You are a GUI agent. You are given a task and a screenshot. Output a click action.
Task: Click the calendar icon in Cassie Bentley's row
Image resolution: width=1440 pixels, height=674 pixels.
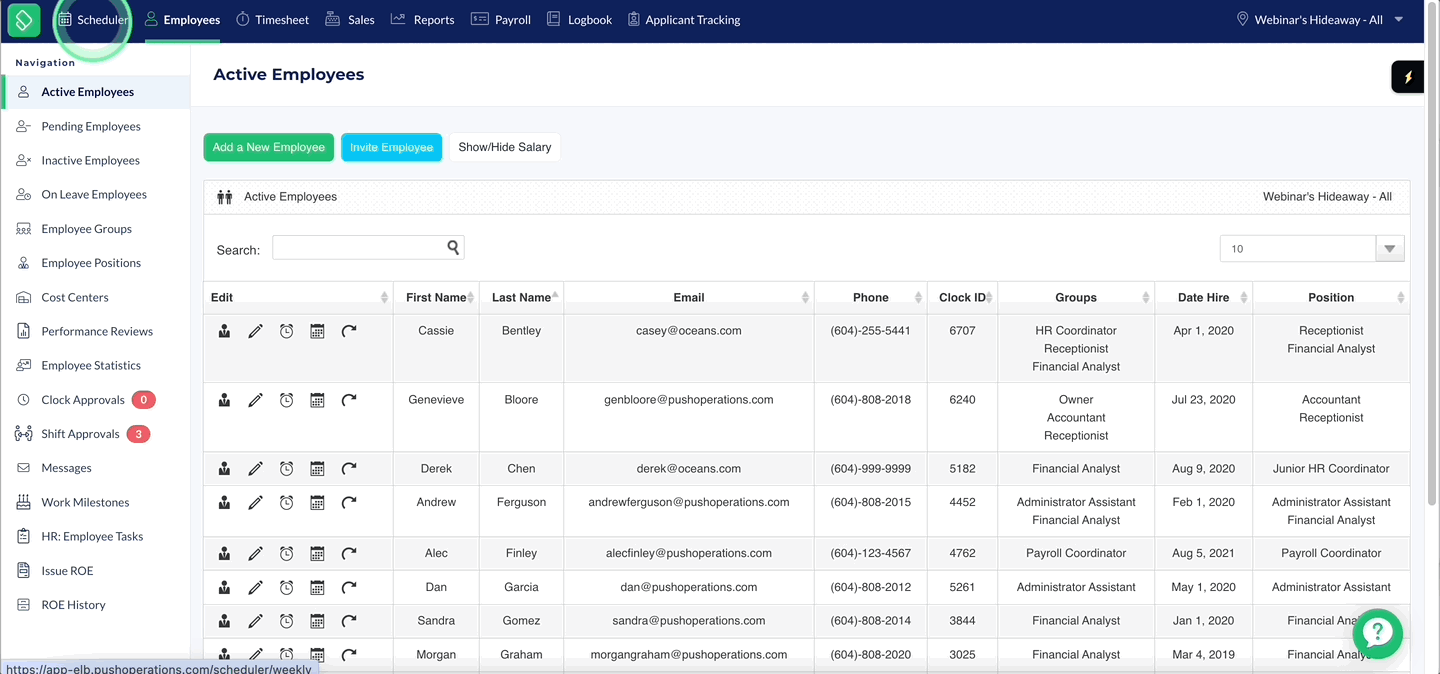click(317, 331)
